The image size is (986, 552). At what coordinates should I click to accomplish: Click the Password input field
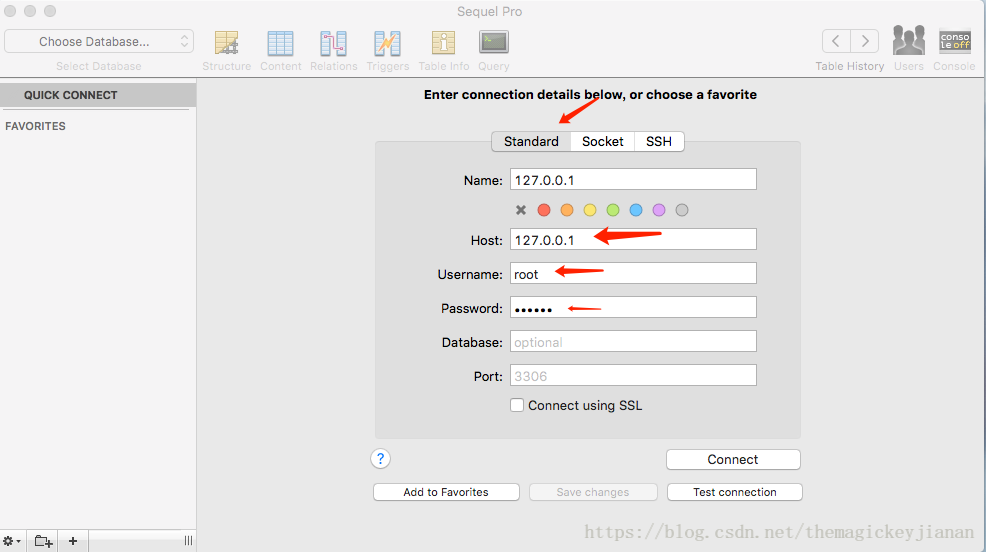[x=633, y=307]
